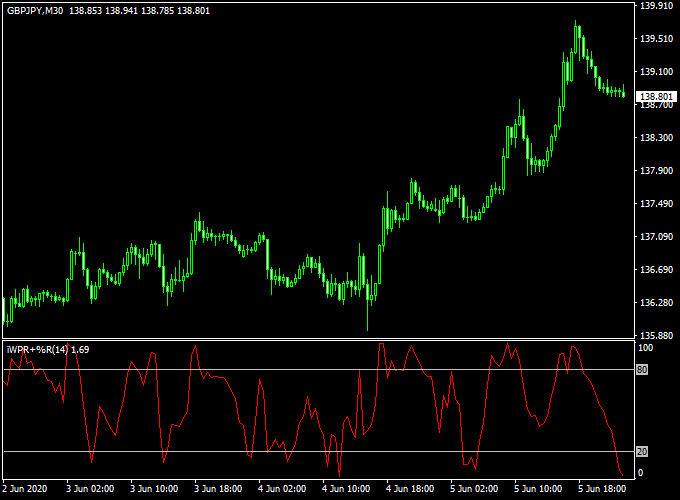
Task: Click the 138.300 price axis label
Action: [x=656, y=137]
